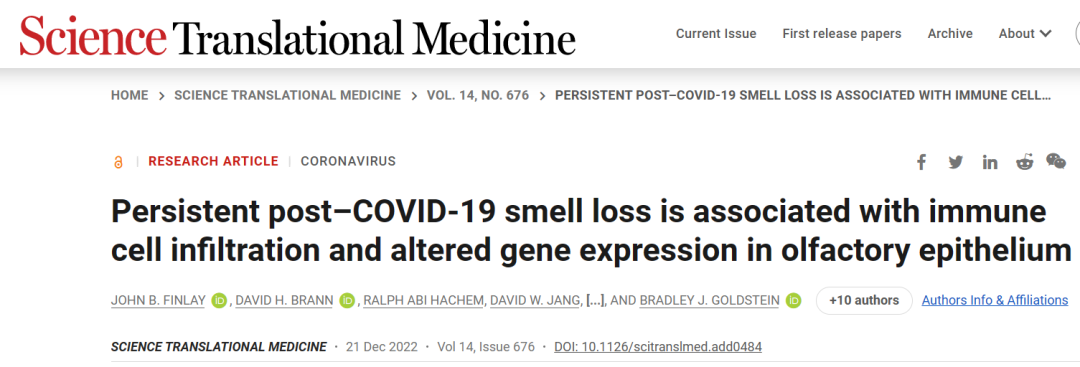
Task: Share article on LinkedIn icon
Action: point(990,162)
